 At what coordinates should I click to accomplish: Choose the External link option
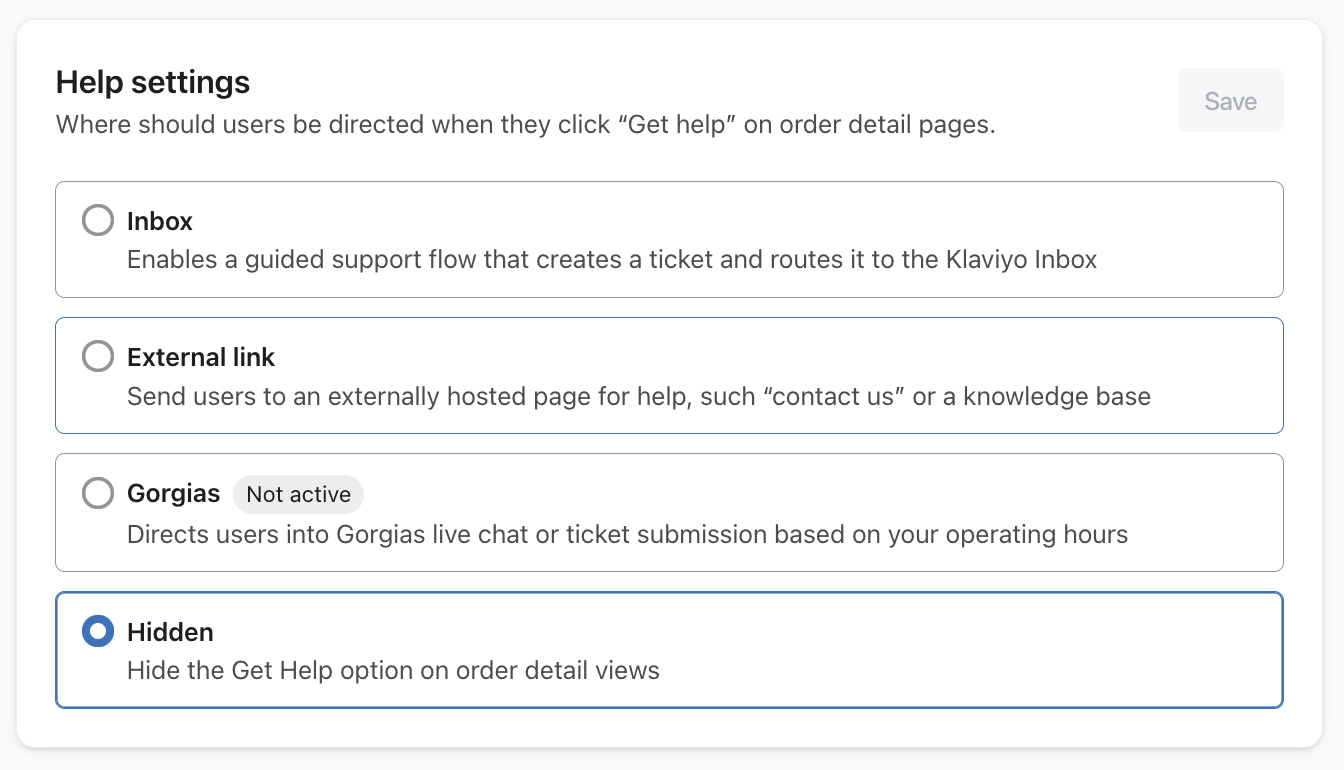tap(97, 356)
